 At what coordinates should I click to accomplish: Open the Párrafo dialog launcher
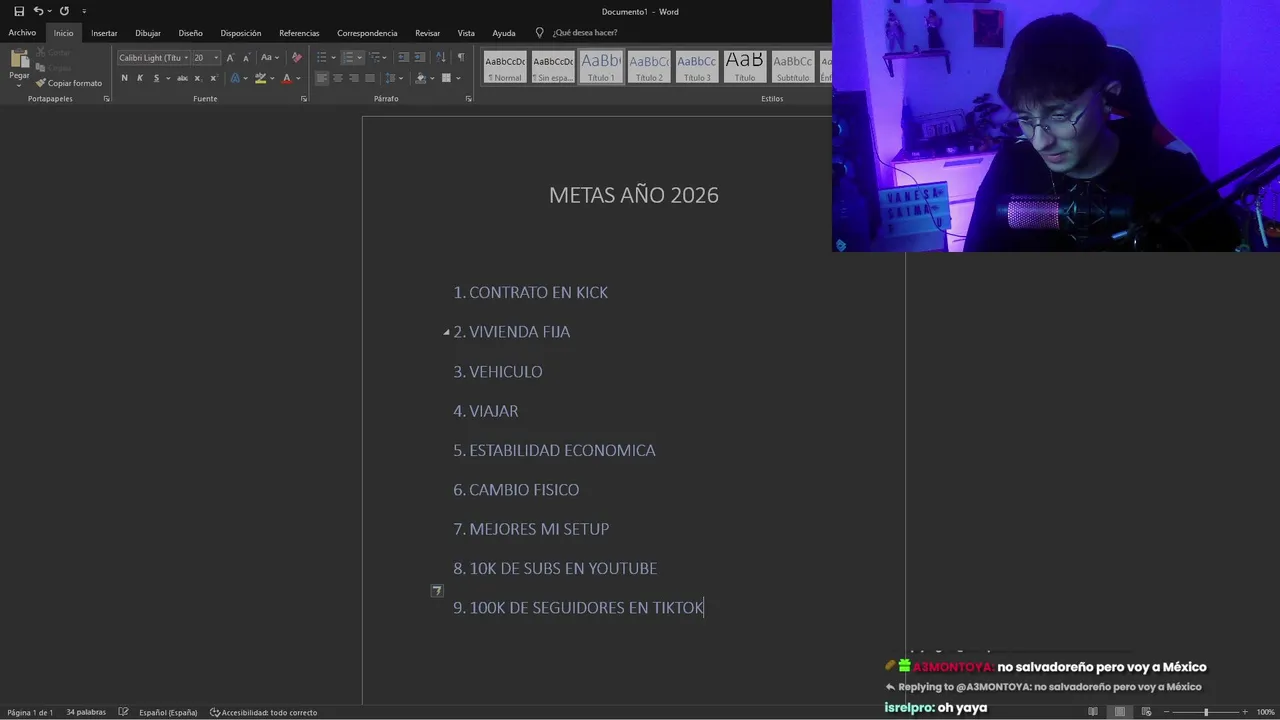(468, 99)
